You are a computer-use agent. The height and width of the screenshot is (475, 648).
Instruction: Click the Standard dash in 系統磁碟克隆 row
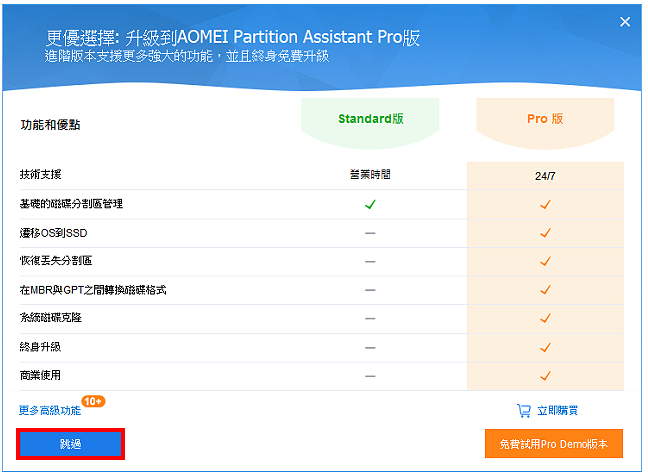370,319
